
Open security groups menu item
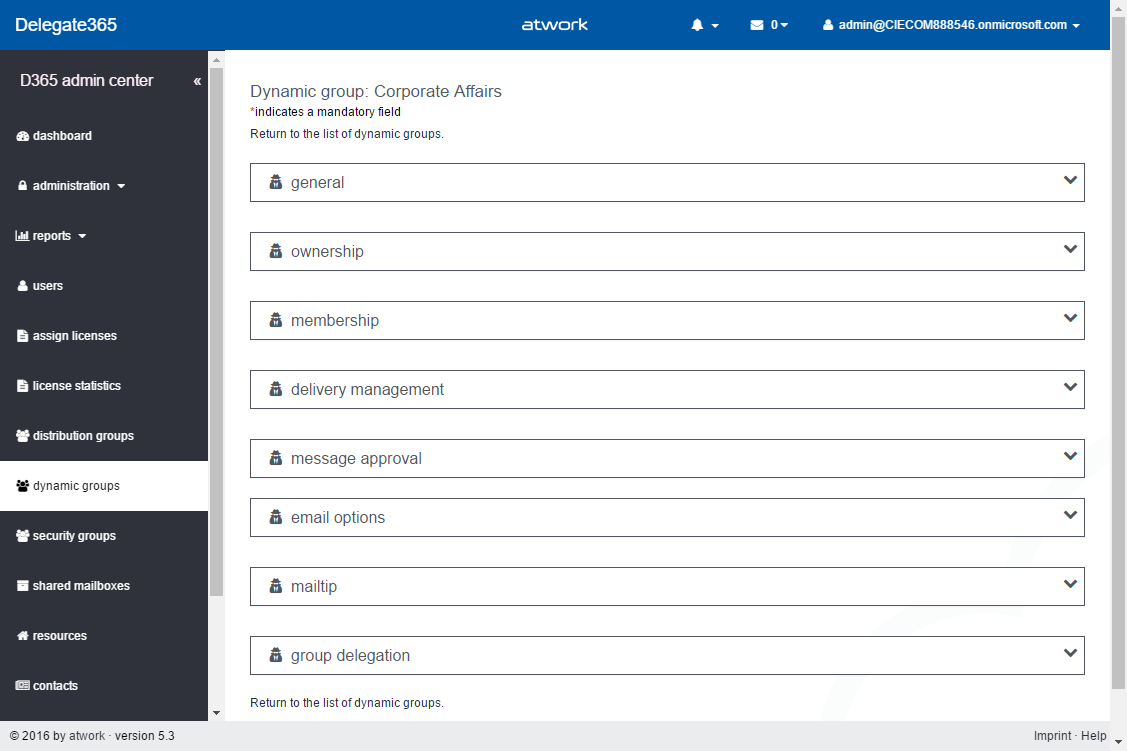74,535
